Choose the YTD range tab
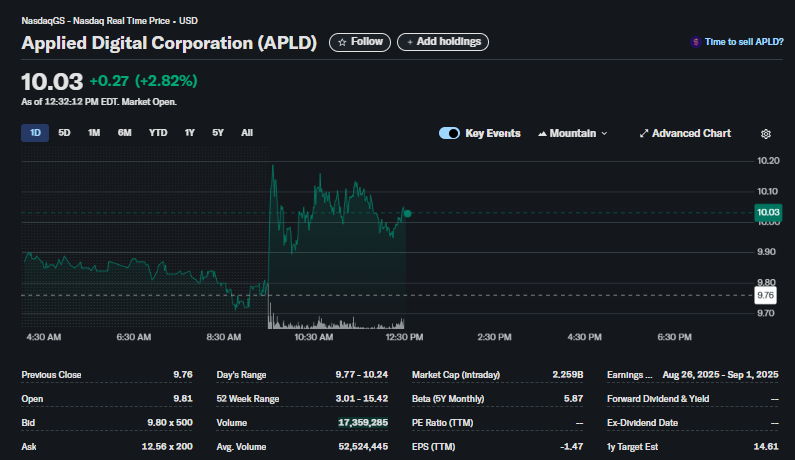Viewport: 795px width, 460px height. [x=158, y=133]
